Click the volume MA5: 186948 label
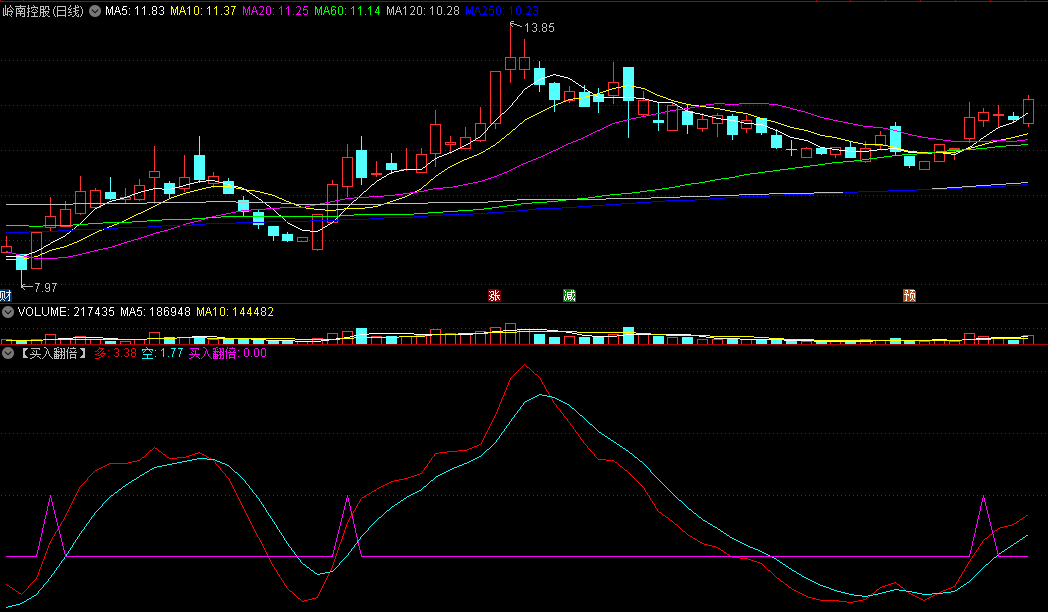 point(155,312)
